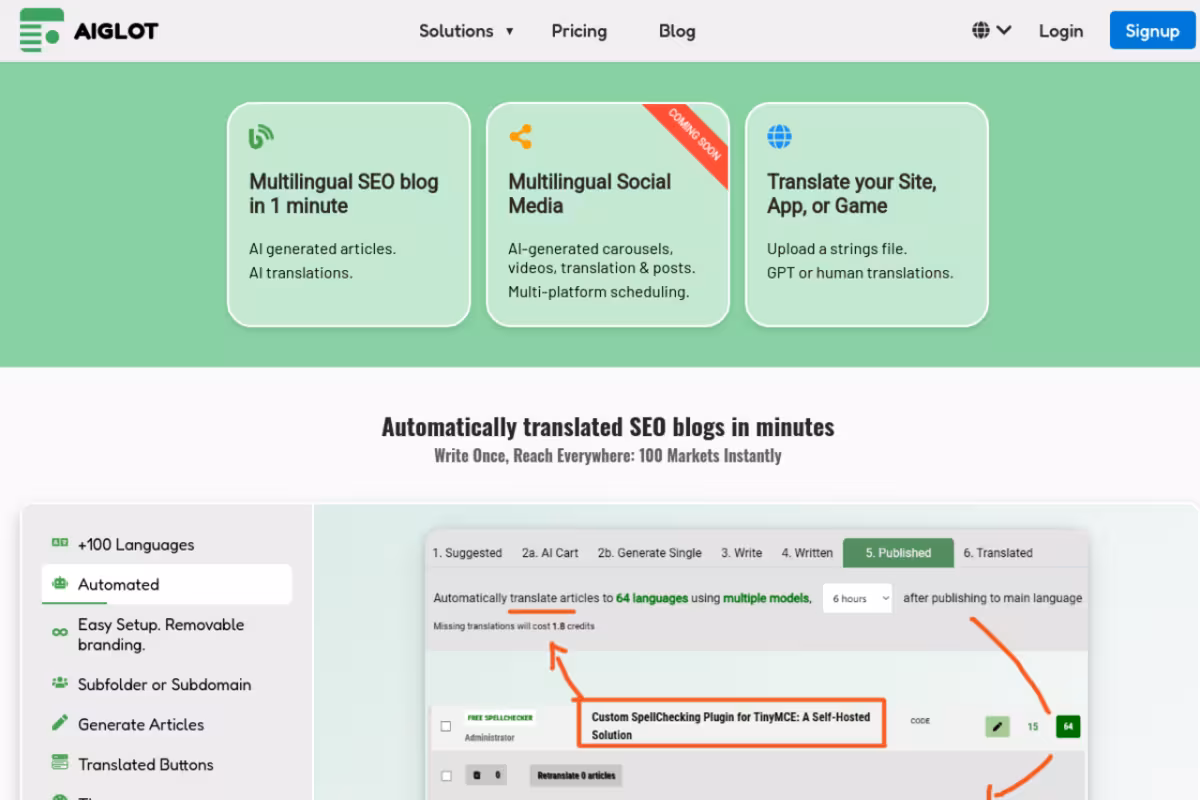Expand the chevron beside the globe icon
This screenshot has height=800, width=1200.
tap(1004, 30)
